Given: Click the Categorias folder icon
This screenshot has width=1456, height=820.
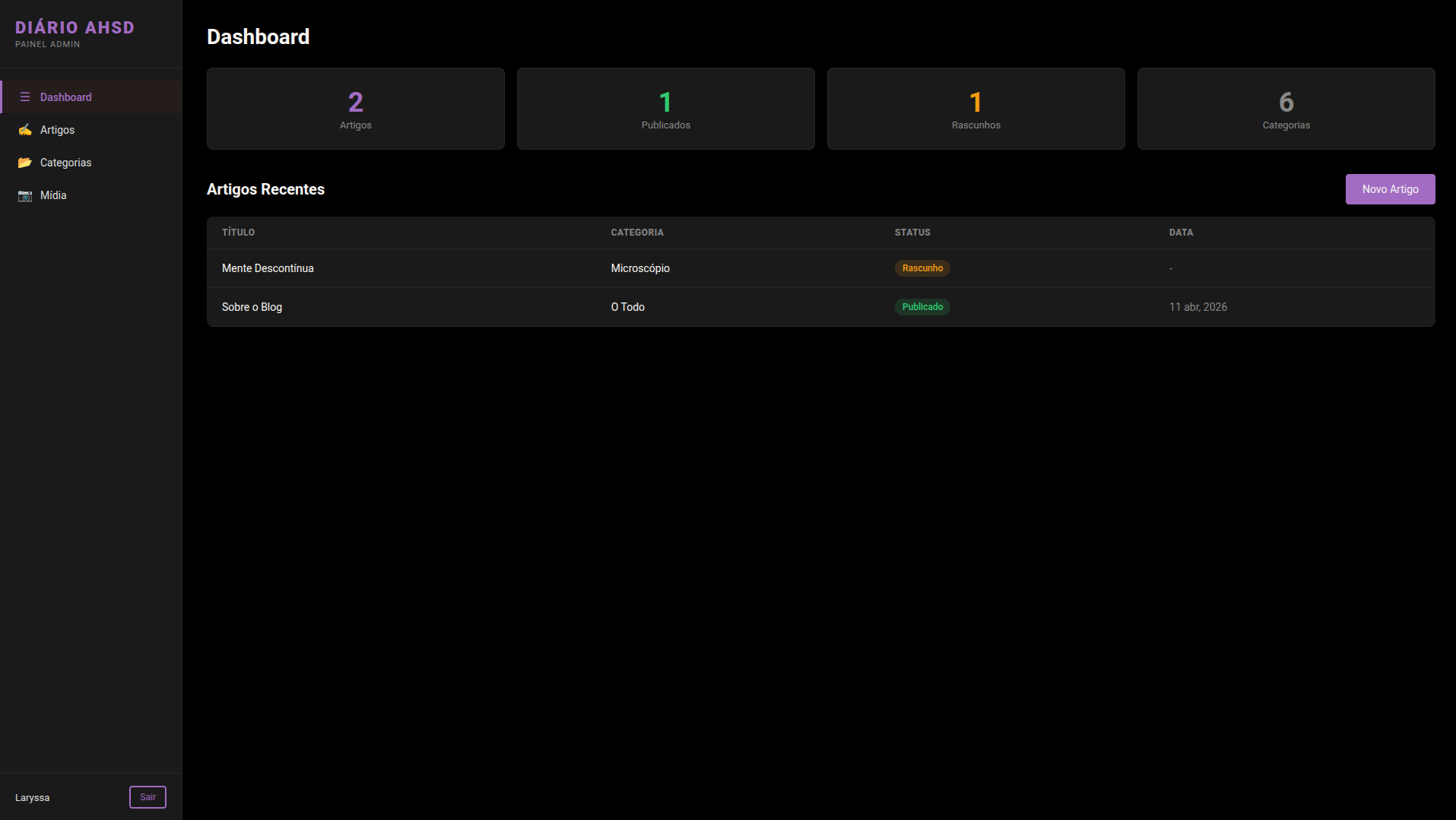Looking at the screenshot, I should click(25, 163).
